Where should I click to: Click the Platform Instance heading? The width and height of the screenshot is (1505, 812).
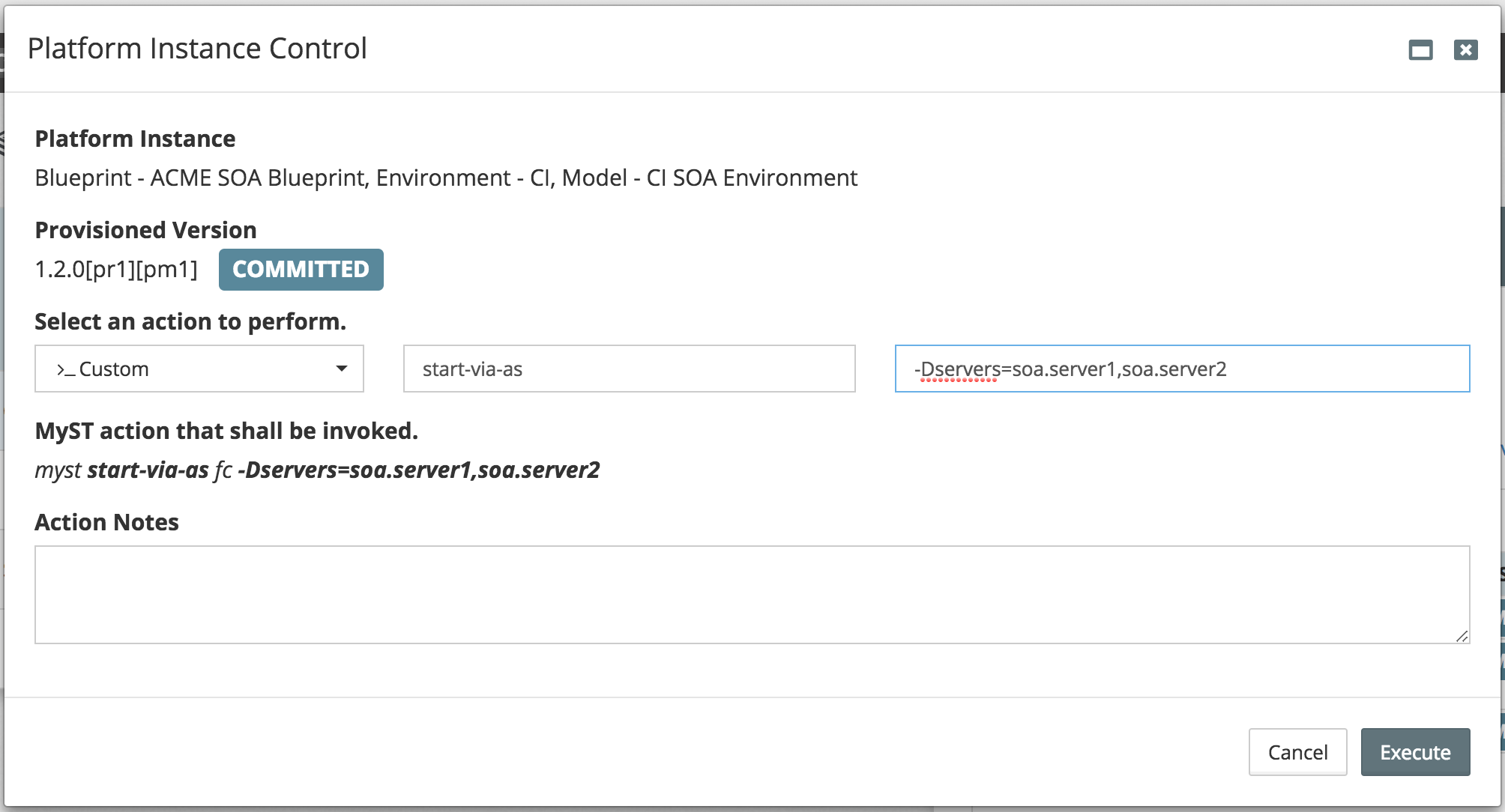(135, 139)
